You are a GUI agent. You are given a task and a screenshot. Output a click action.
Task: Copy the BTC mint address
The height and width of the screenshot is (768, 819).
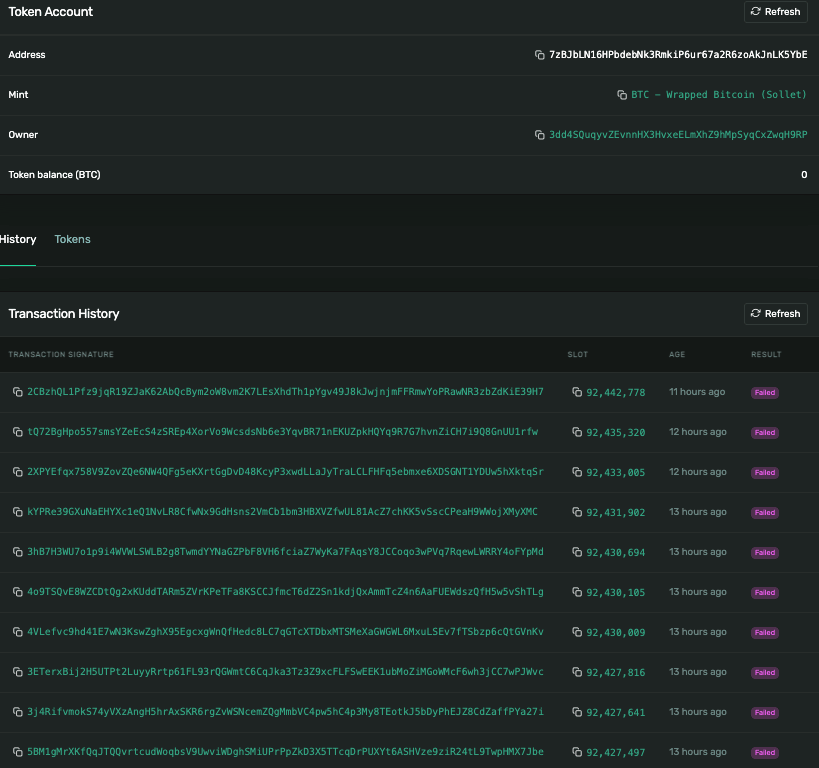coord(622,95)
